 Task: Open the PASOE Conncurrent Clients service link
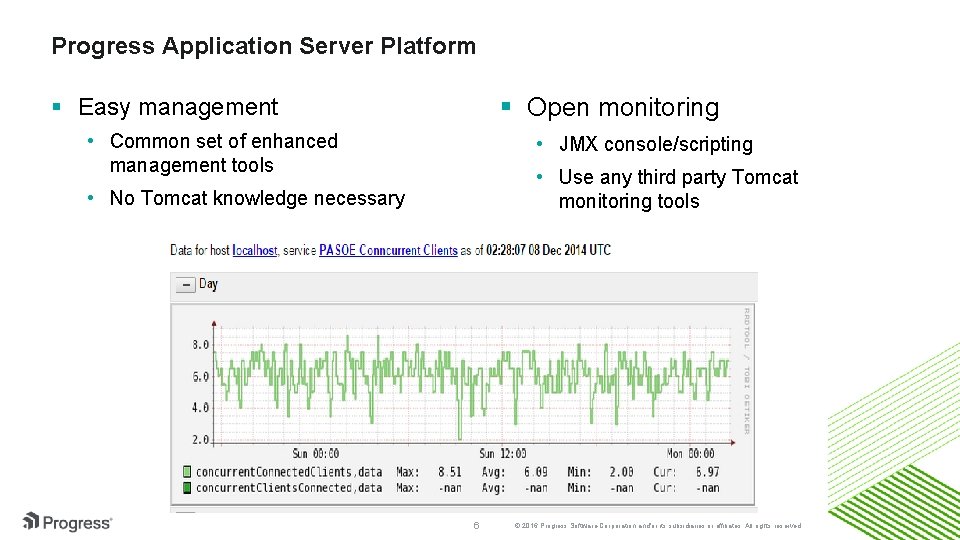[x=388, y=250]
